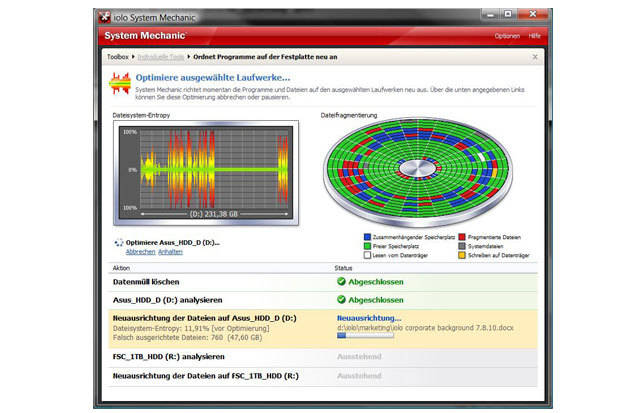This screenshot has height=413, width=618.
Task: Click the Aktion column header
Action: coord(121,268)
